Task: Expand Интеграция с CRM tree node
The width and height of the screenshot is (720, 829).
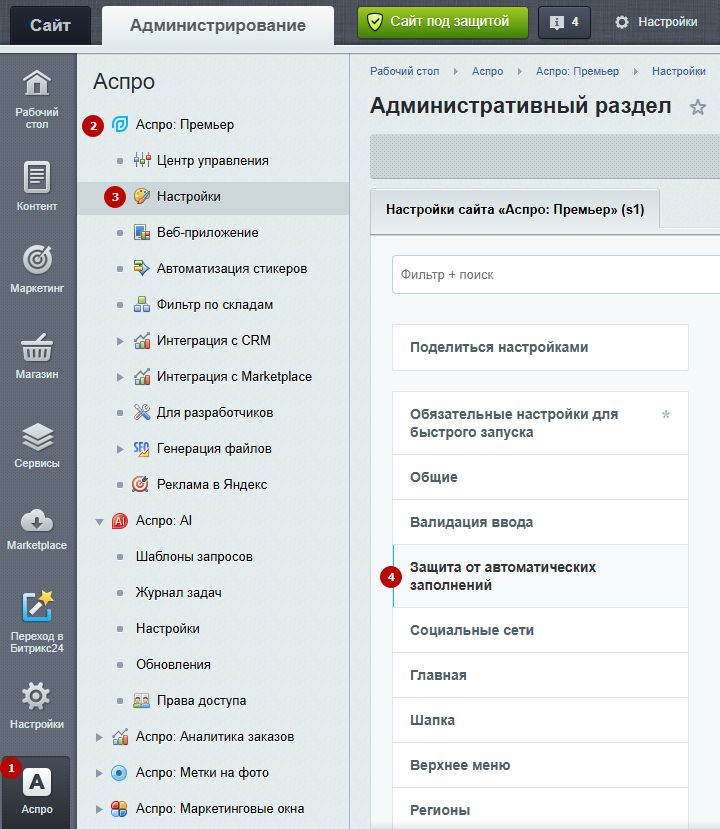Action: click(120, 341)
